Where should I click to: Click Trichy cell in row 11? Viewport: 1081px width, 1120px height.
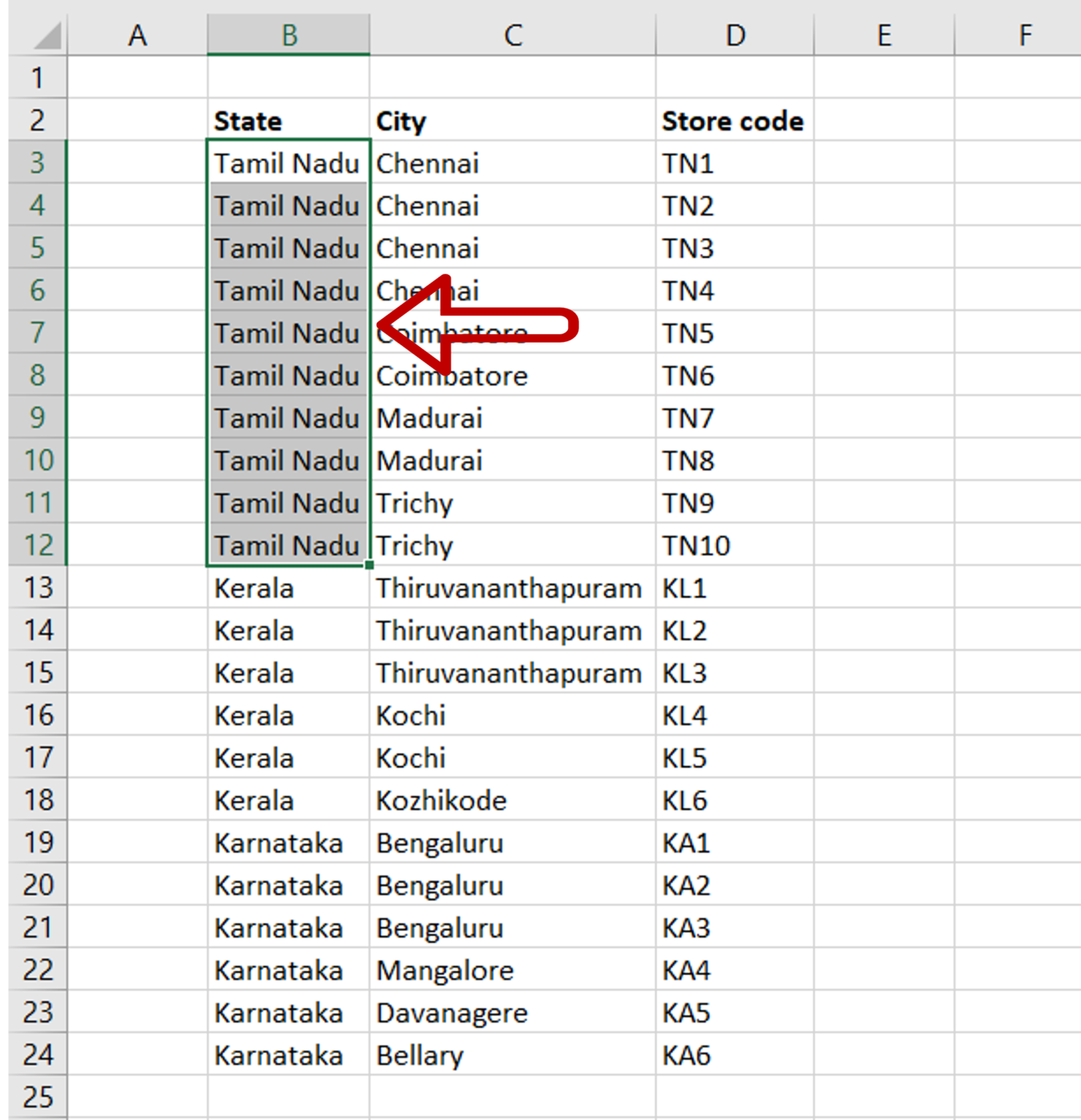[x=513, y=502]
